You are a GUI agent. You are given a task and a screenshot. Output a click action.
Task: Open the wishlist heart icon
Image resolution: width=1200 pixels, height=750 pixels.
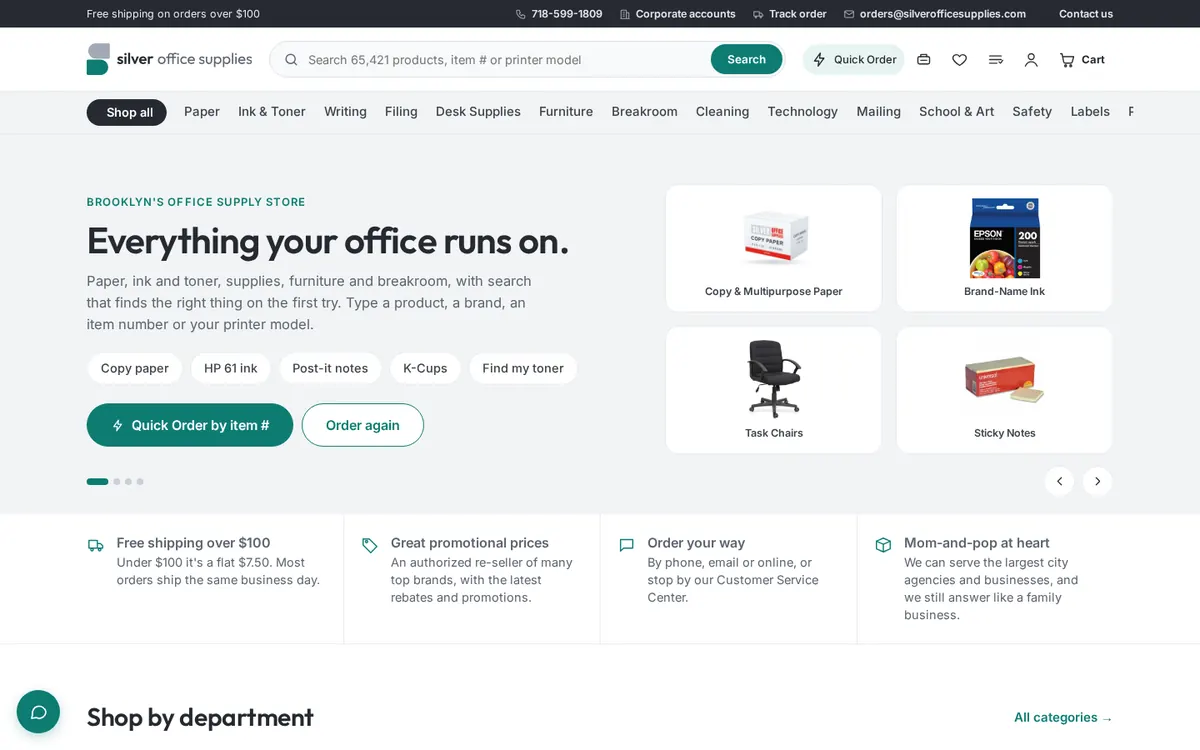(959, 60)
